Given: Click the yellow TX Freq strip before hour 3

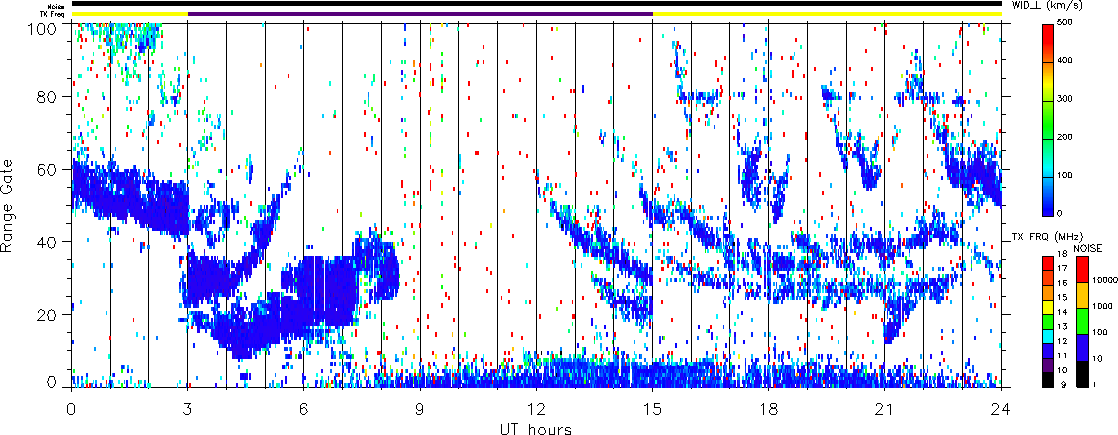Looking at the screenshot, I should [x=129, y=14].
